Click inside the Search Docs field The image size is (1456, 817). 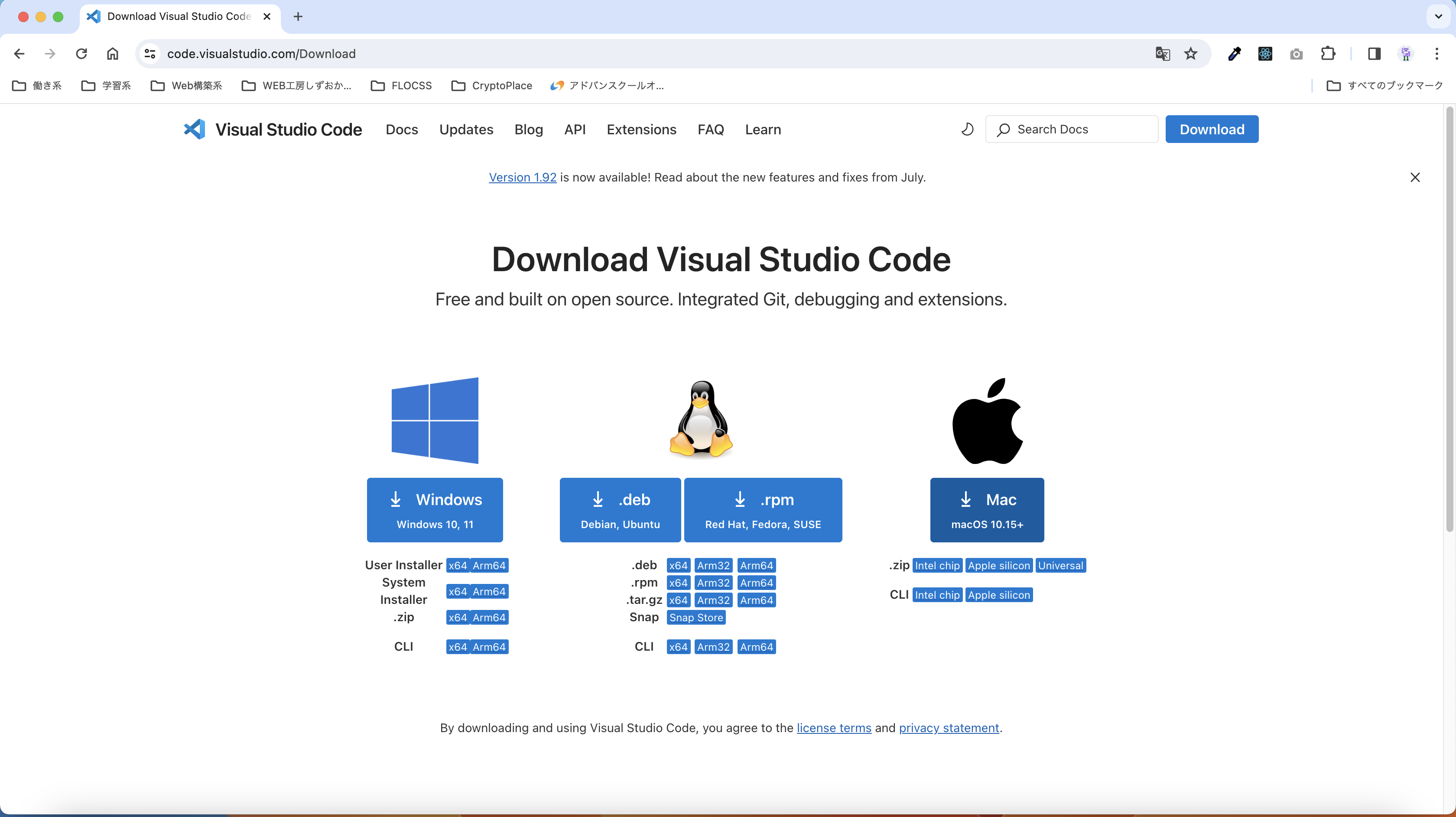(x=1074, y=129)
